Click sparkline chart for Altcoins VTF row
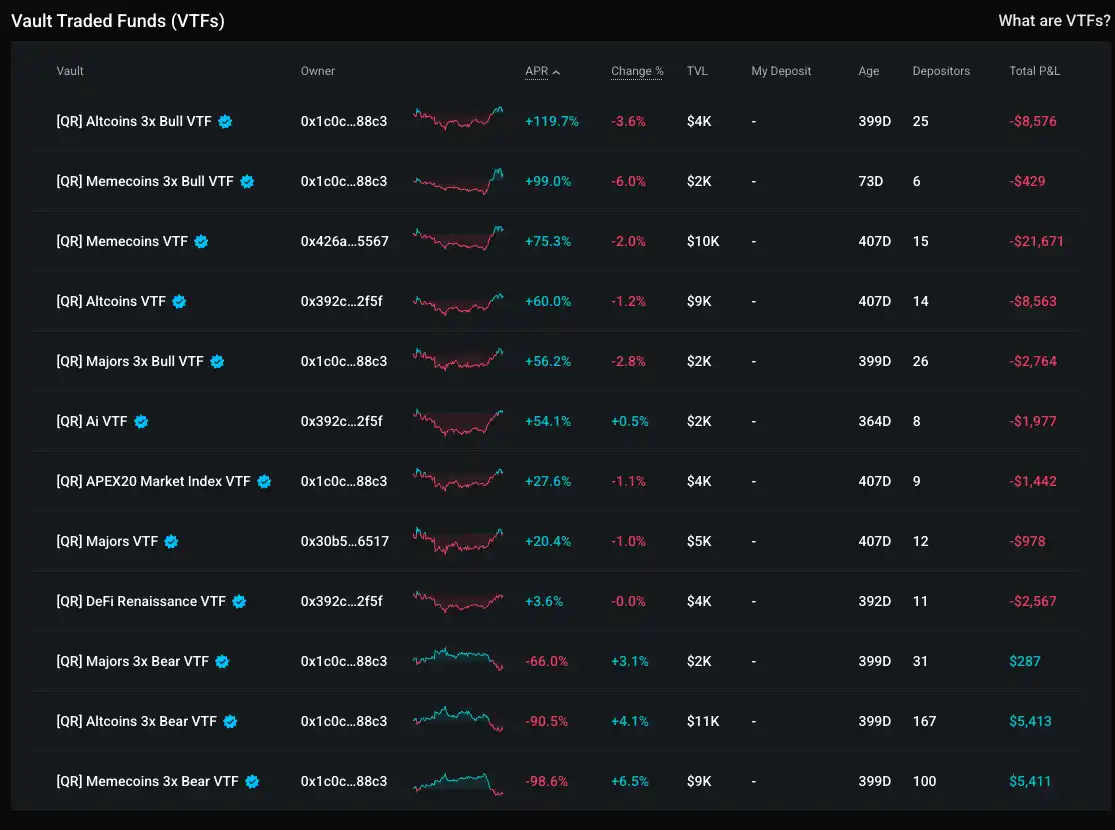Screen dimensions: 1115x830 coord(458,301)
